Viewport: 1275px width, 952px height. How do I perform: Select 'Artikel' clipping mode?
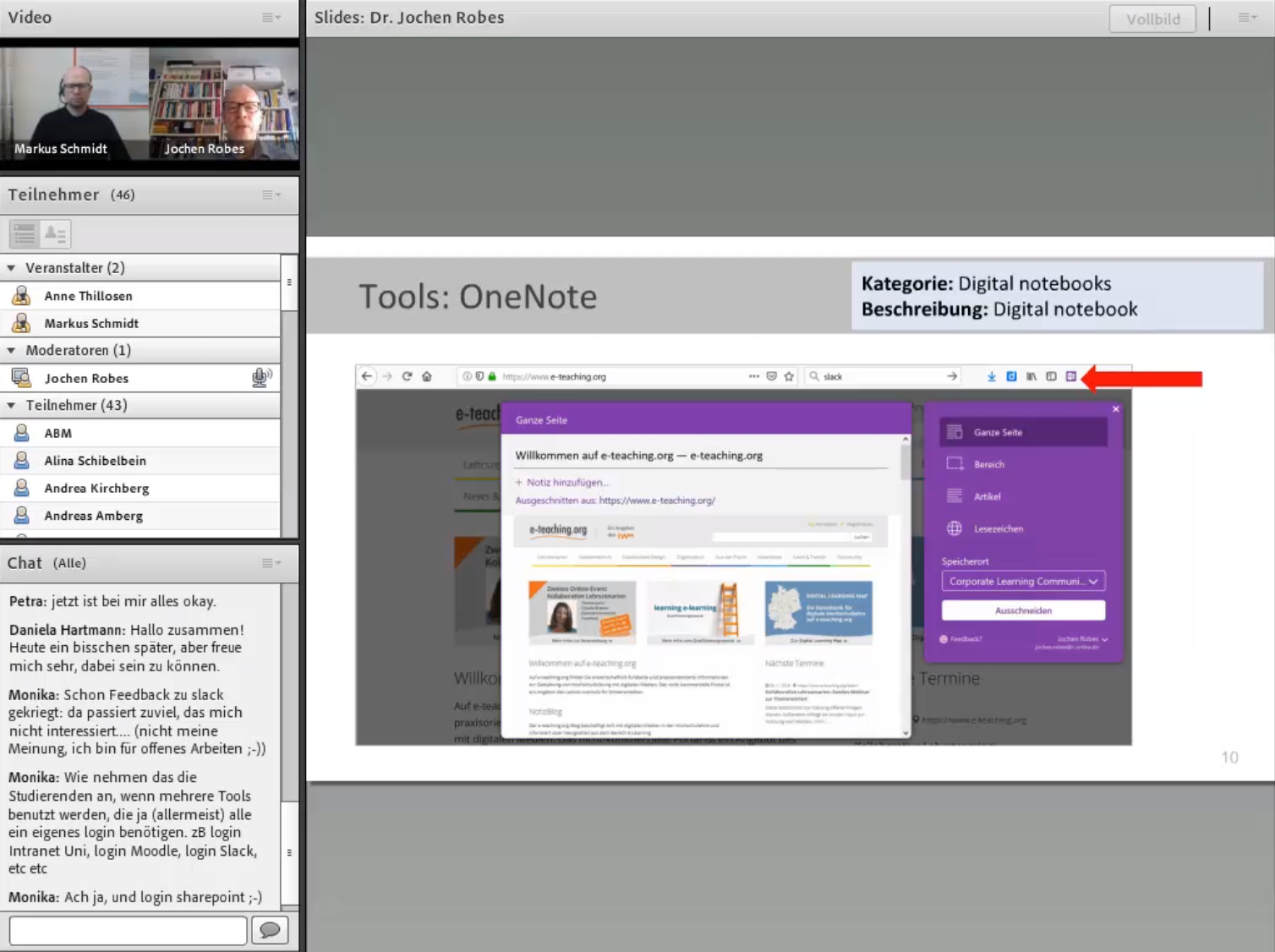coord(1023,496)
